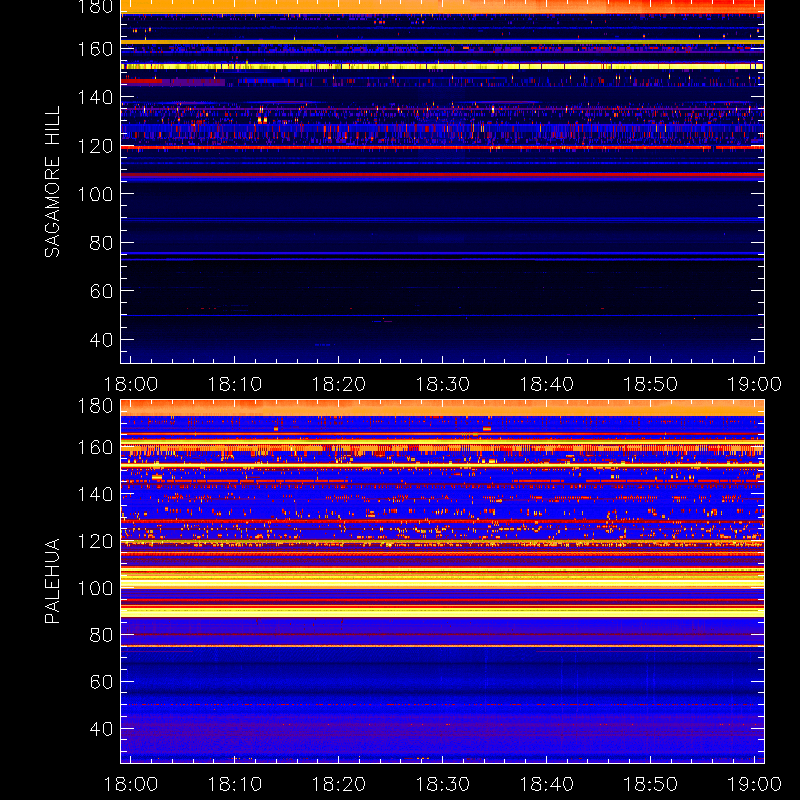Click the 18:00 time label under Sagamore Hill plot
The width and height of the screenshot is (800, 800).
[x=131, y=384]
